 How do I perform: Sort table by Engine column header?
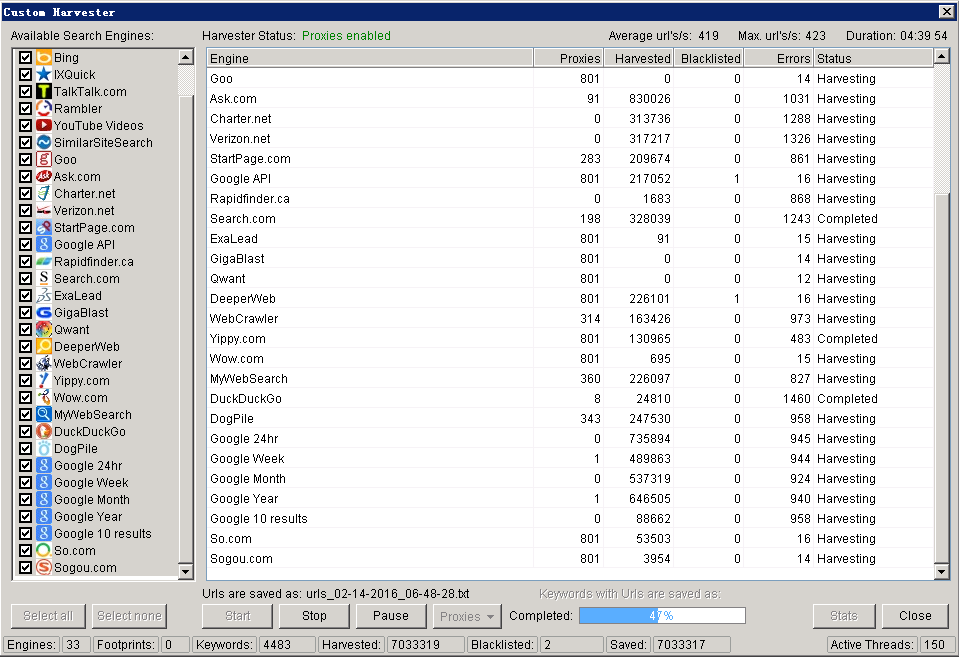(370, 59)
